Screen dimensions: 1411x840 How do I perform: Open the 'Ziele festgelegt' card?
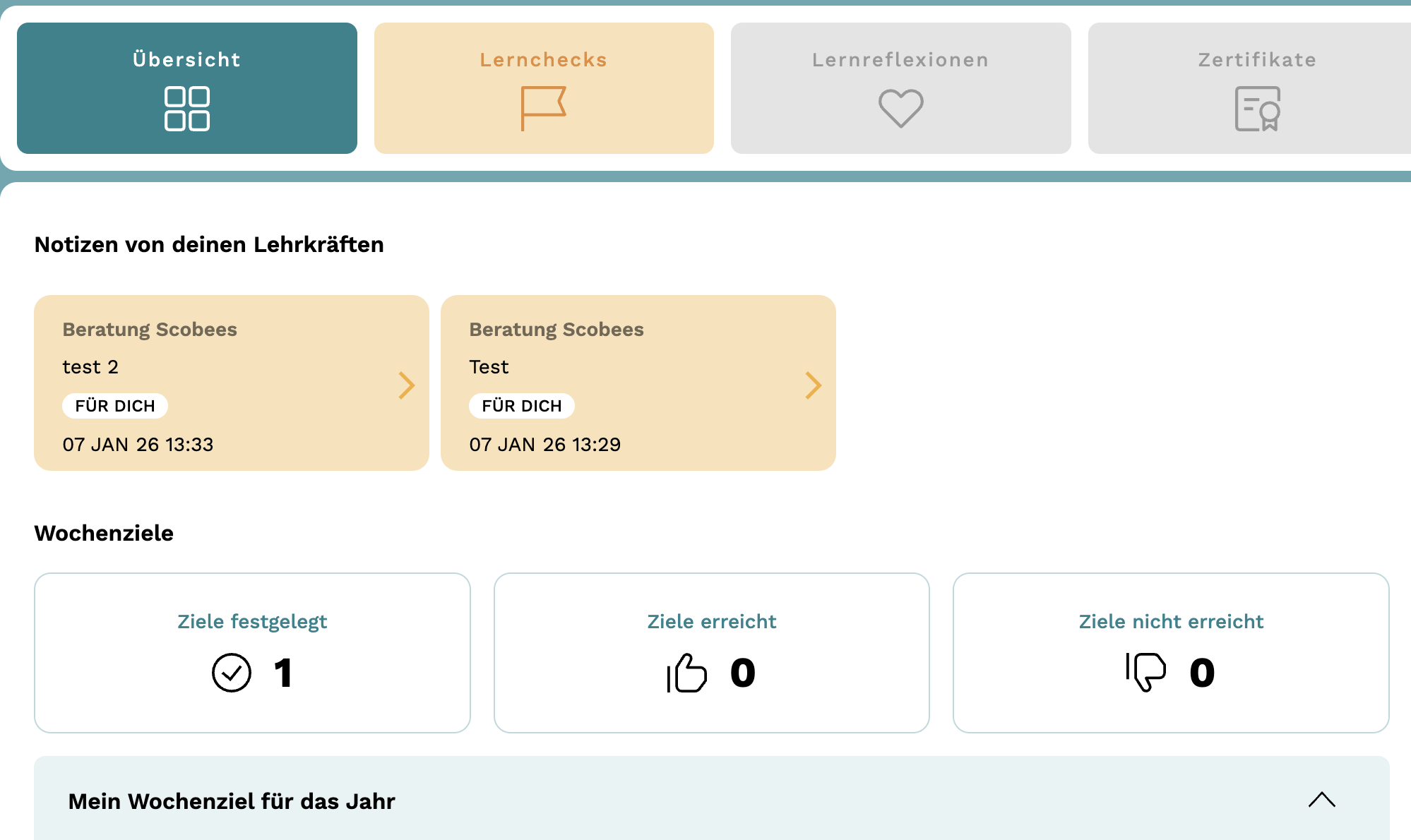[252, 653]
